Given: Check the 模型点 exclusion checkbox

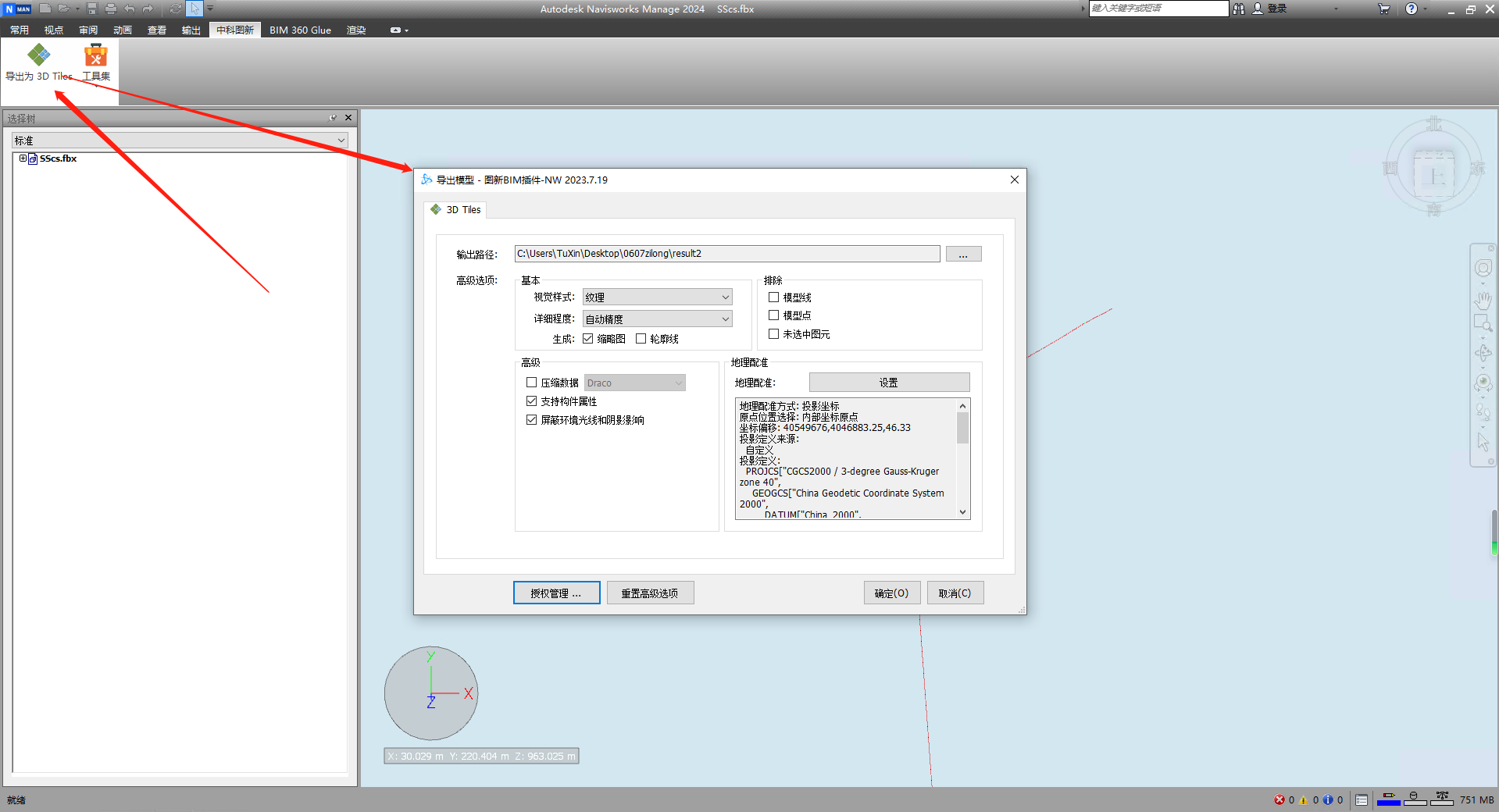Looking at the screenshot, I should [773, 315].
